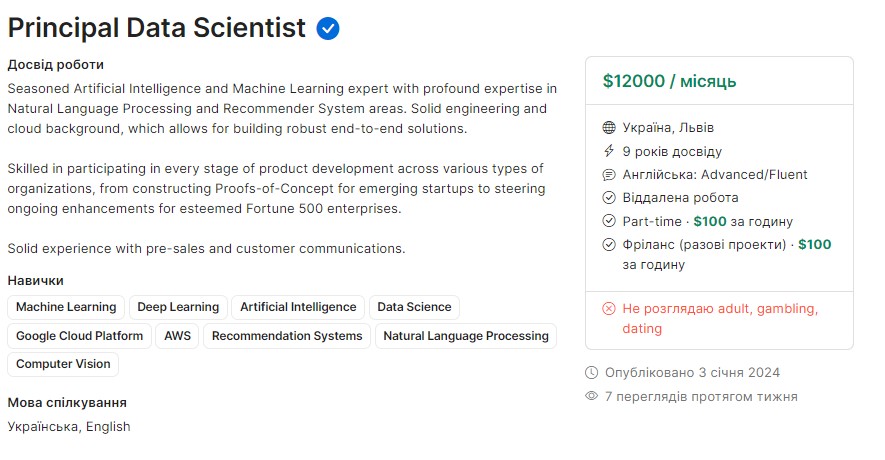Viewport: 885px width, 460px height.
Task: Click the red cross exclusion icon
Action: (x=608, y=308)
